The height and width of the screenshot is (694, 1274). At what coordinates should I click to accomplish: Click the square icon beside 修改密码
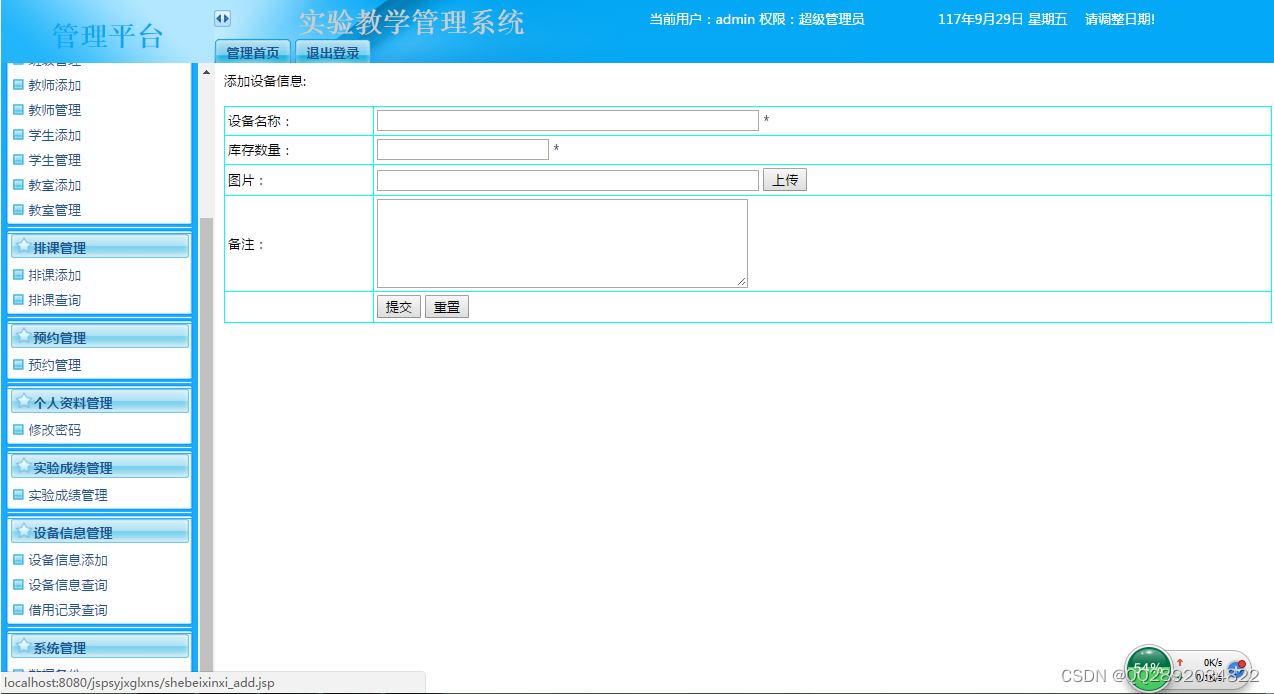click(x=18, y=430)
